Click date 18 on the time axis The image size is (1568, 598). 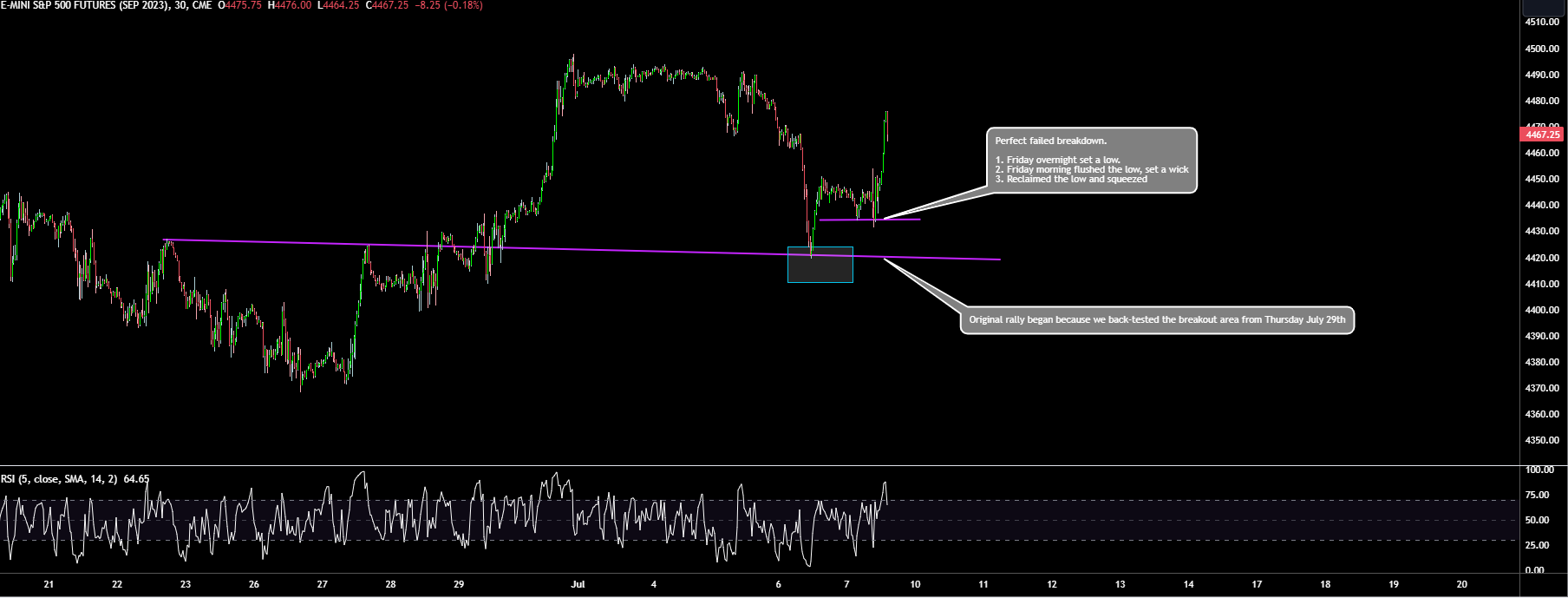1325,584
